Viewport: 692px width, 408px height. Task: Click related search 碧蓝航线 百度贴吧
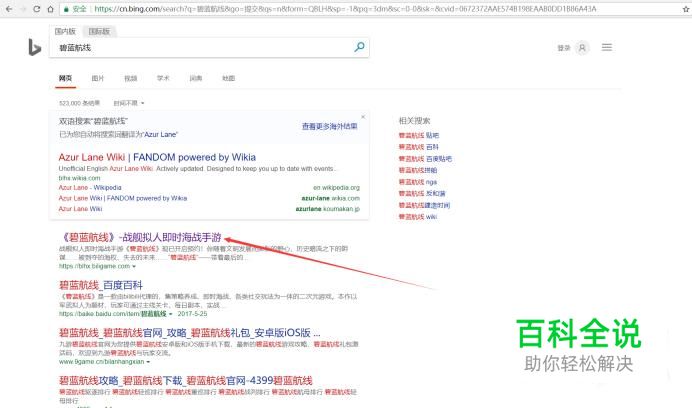point(425,159)
